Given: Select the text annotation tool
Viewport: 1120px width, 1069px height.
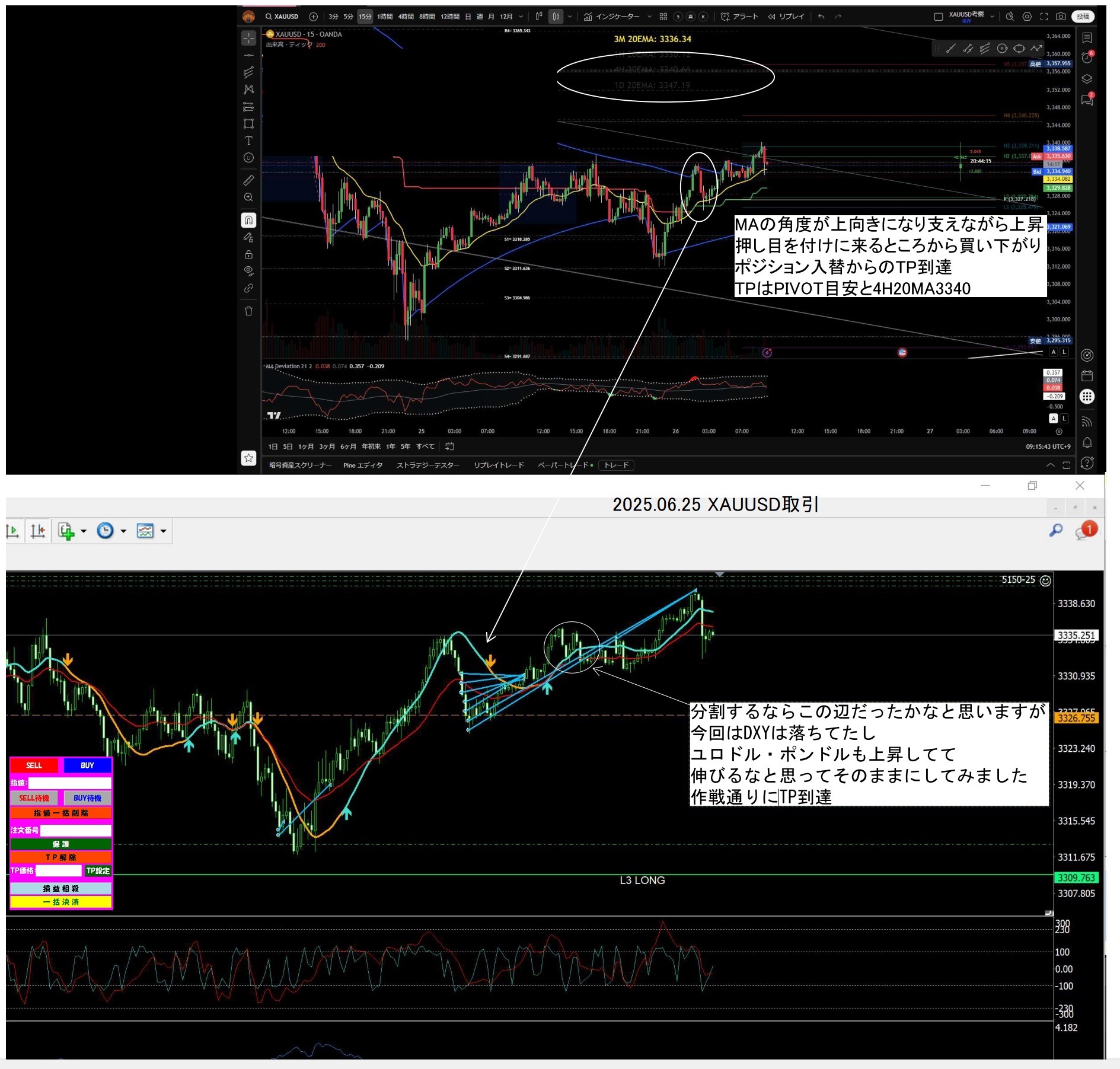Looking at the screenshot, I should [x=248, y=141].
